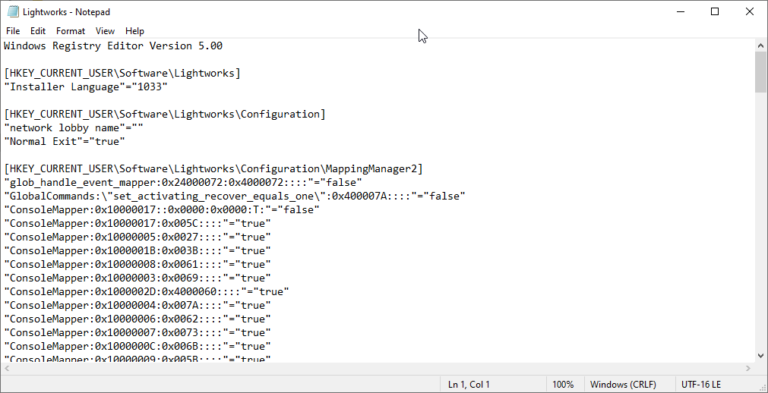Minimize the Notepad window

point(680,12)
